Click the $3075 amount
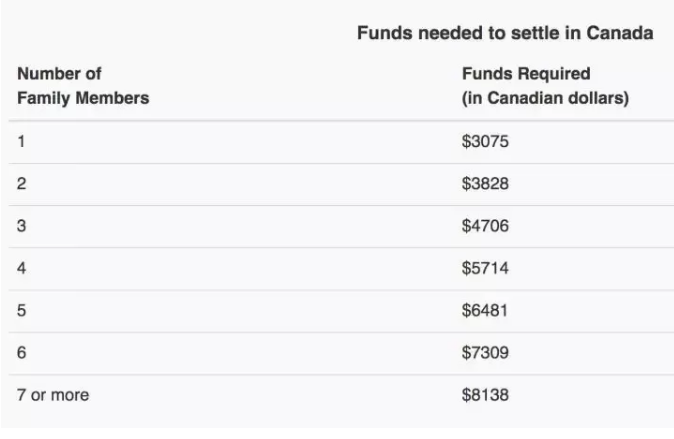Viewport: 674px width, 439px height. (485, 141)
